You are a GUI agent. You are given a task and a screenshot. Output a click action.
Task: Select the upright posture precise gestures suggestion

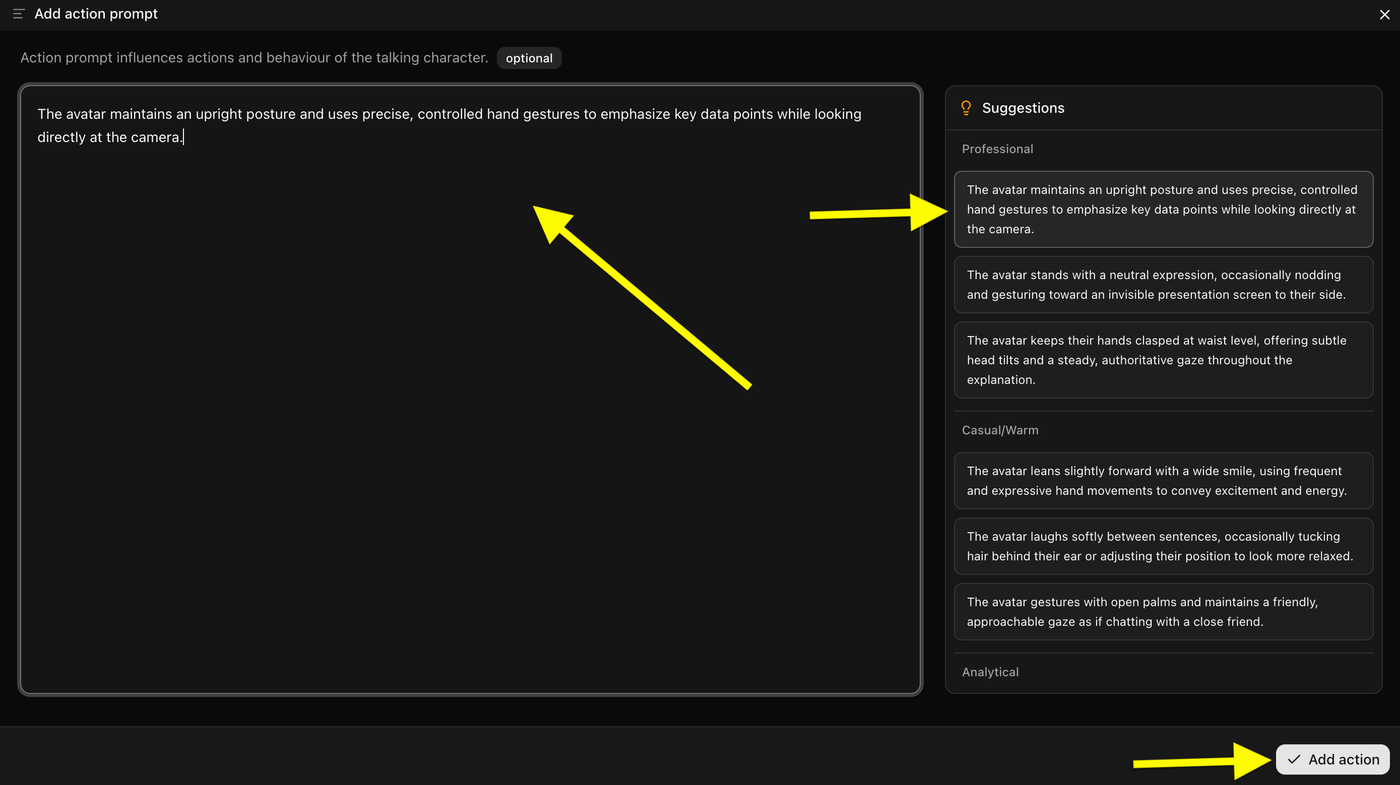[x=1163, y=209]
